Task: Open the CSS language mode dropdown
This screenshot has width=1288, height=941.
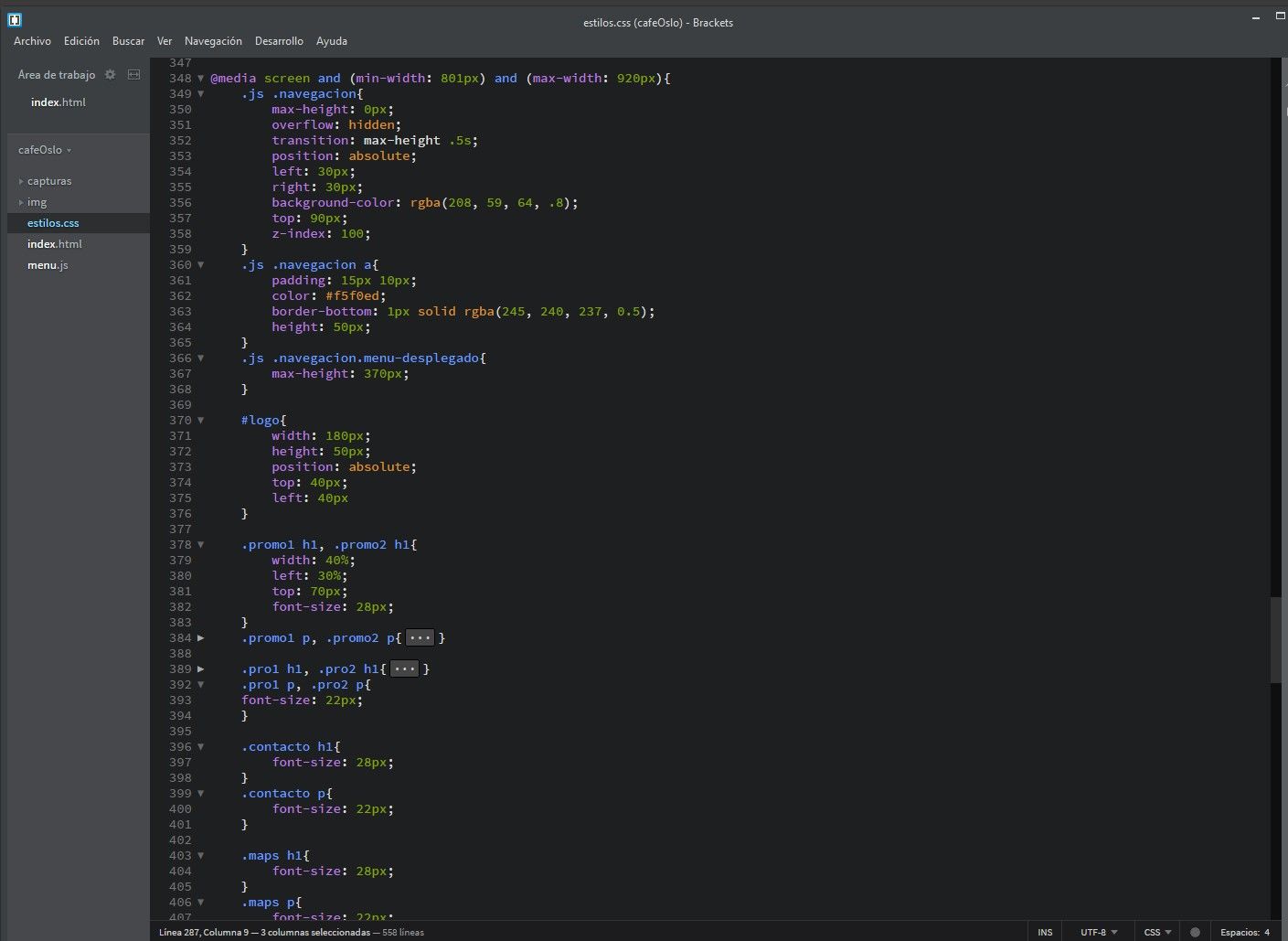Action: tap(1157, 932)
